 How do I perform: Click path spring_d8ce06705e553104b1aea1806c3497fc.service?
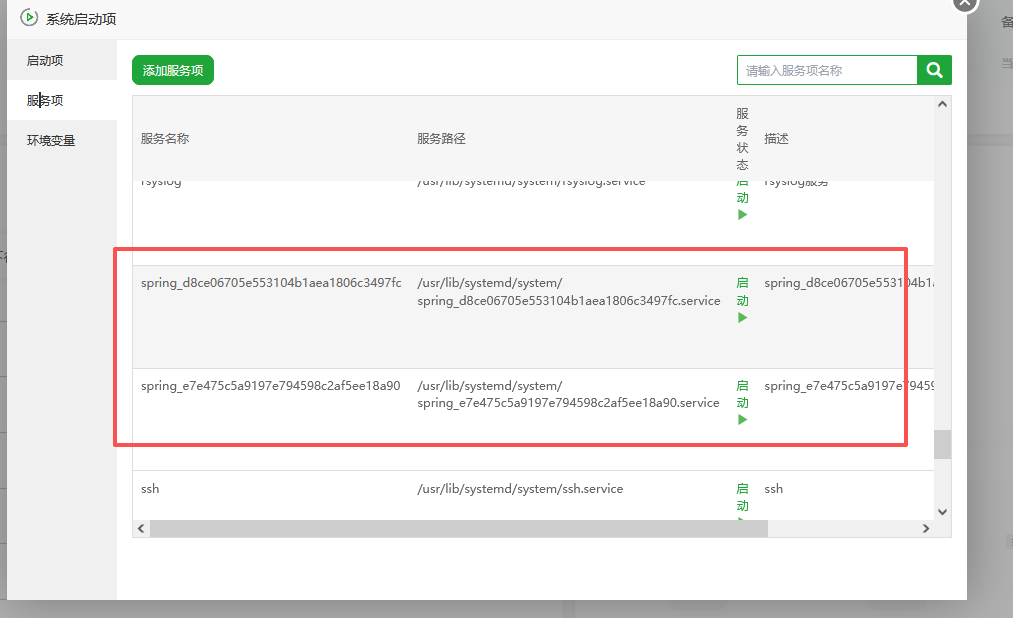pos(569,301)
